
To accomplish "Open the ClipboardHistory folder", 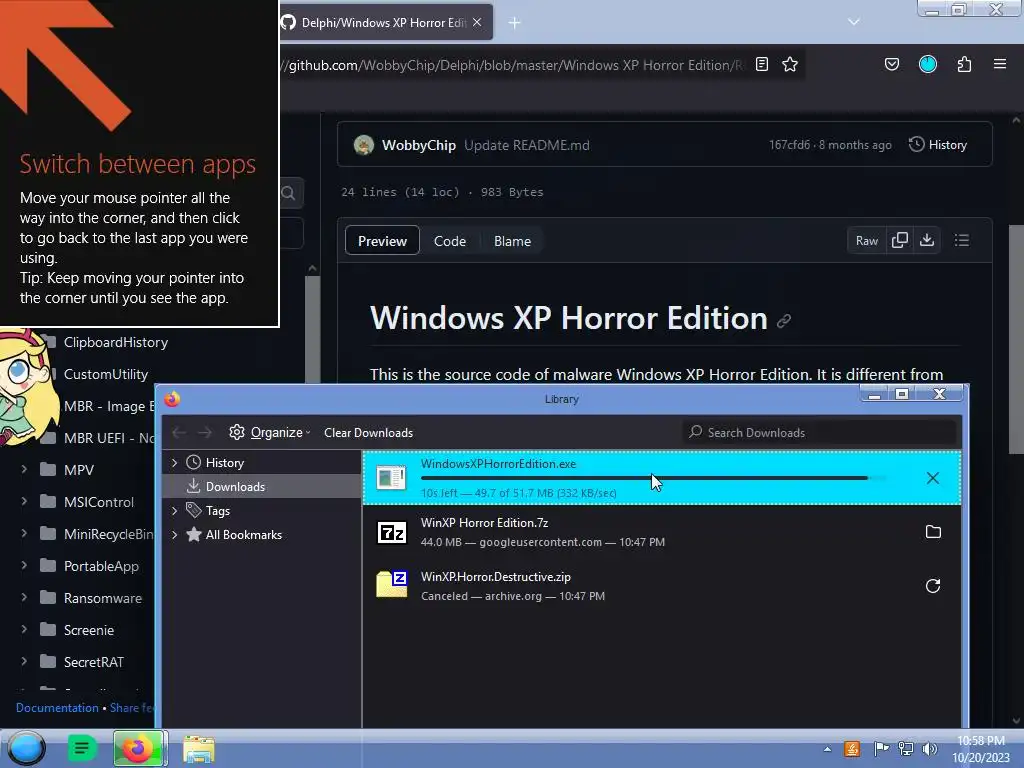I will 116,342.
